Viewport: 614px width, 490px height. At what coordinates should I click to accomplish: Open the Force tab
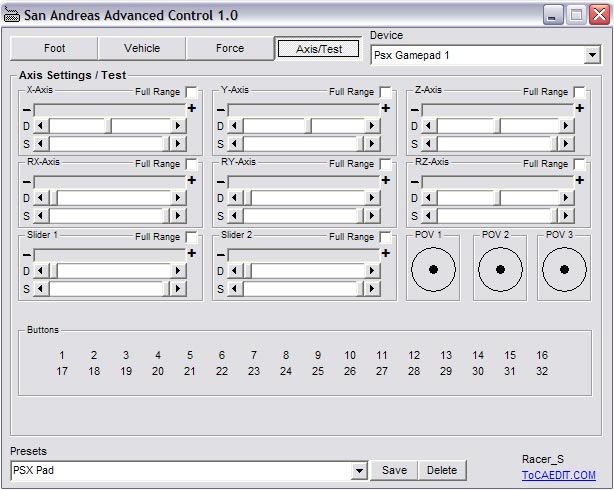click(230, 49)
